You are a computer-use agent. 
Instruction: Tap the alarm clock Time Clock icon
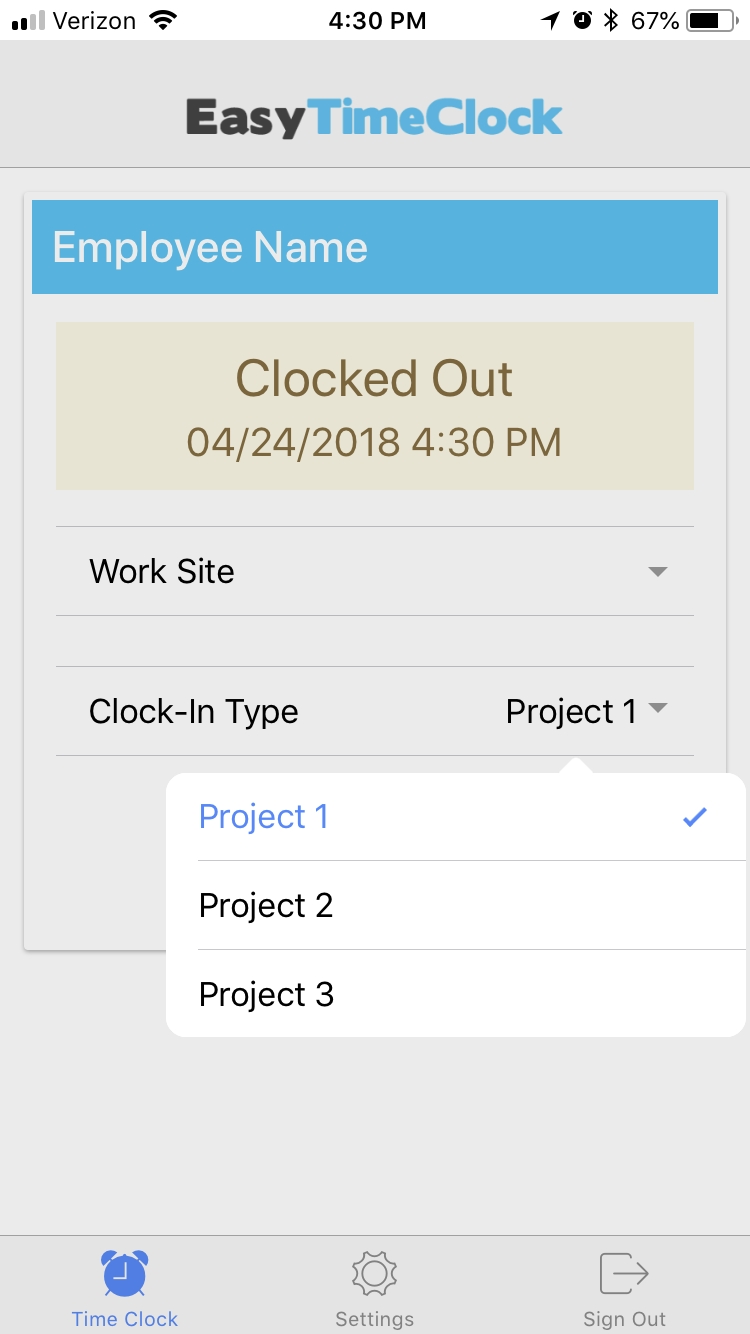tap(125, 1273)
